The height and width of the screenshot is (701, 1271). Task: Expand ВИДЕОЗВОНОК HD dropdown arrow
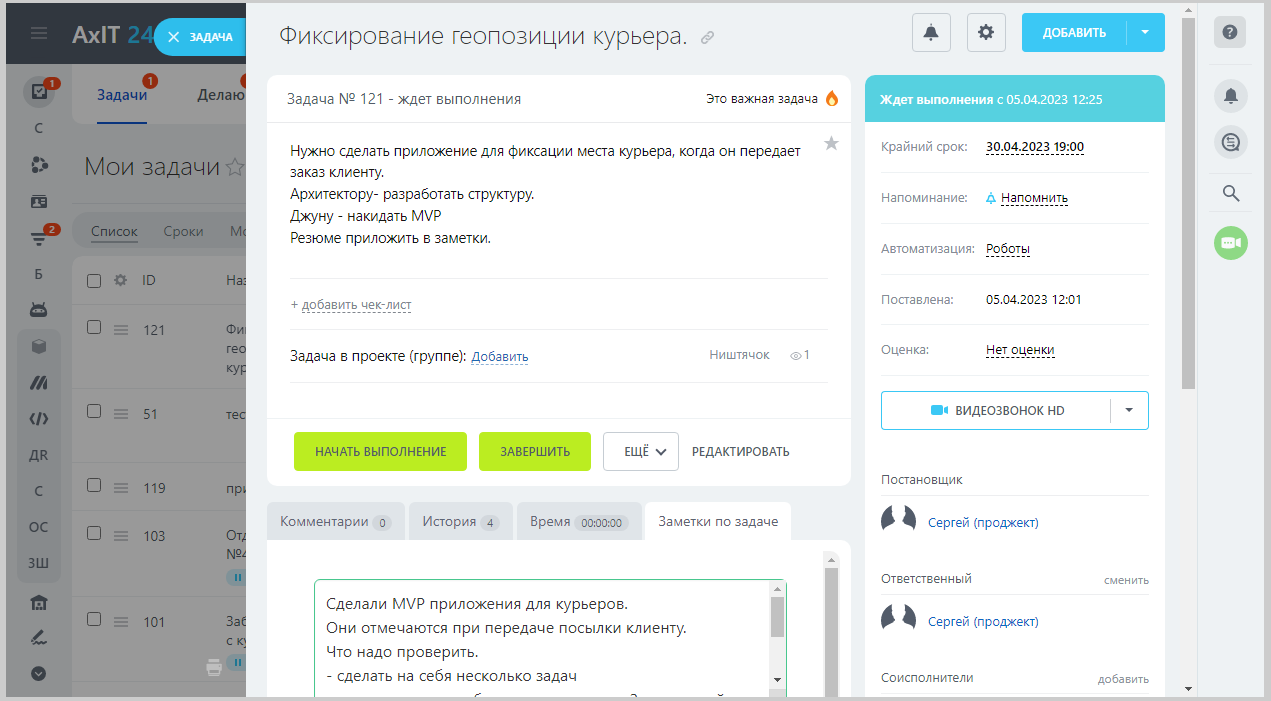[x=1129, y=410]
